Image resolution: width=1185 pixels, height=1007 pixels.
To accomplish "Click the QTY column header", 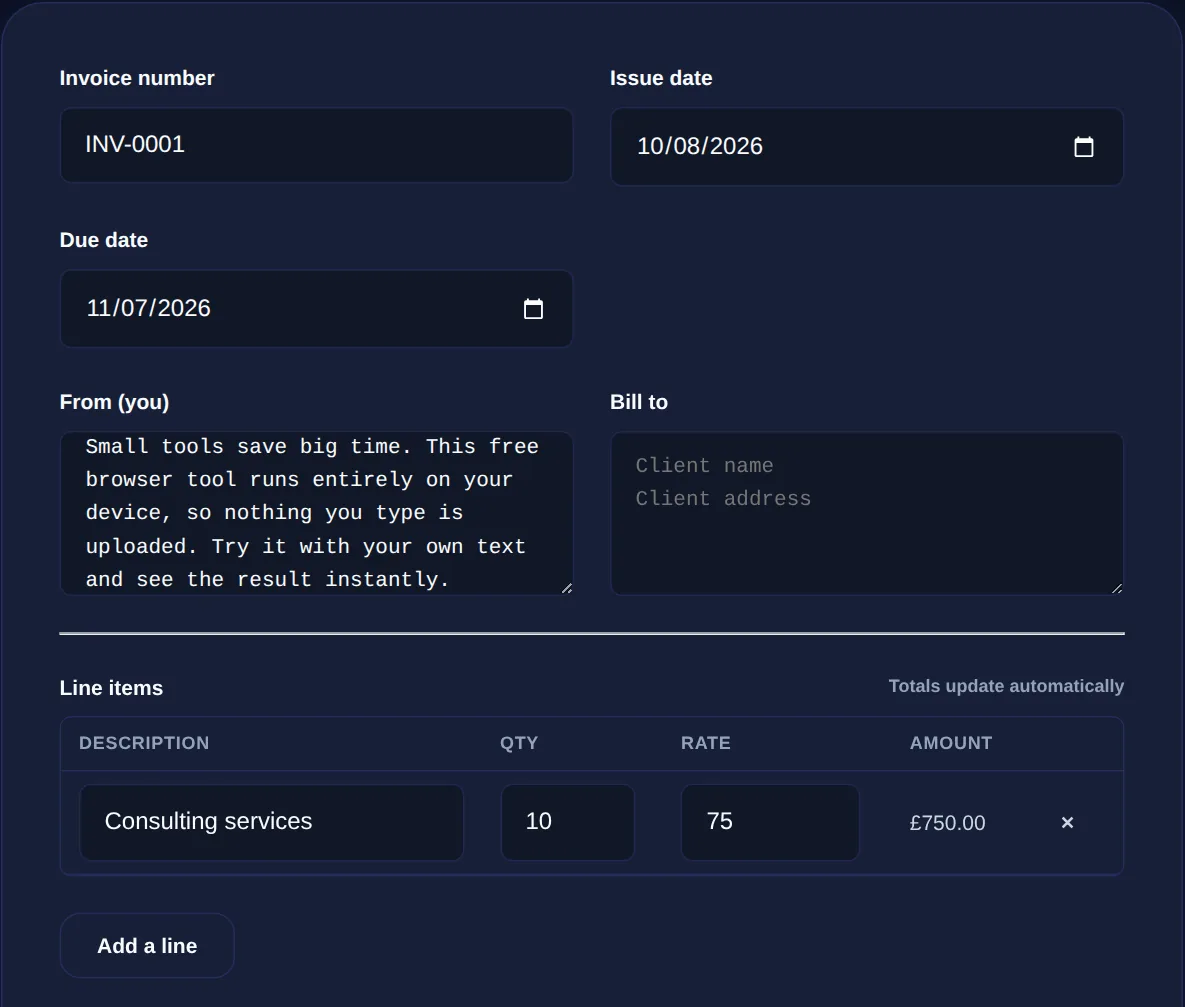I will tap(519, 743).
